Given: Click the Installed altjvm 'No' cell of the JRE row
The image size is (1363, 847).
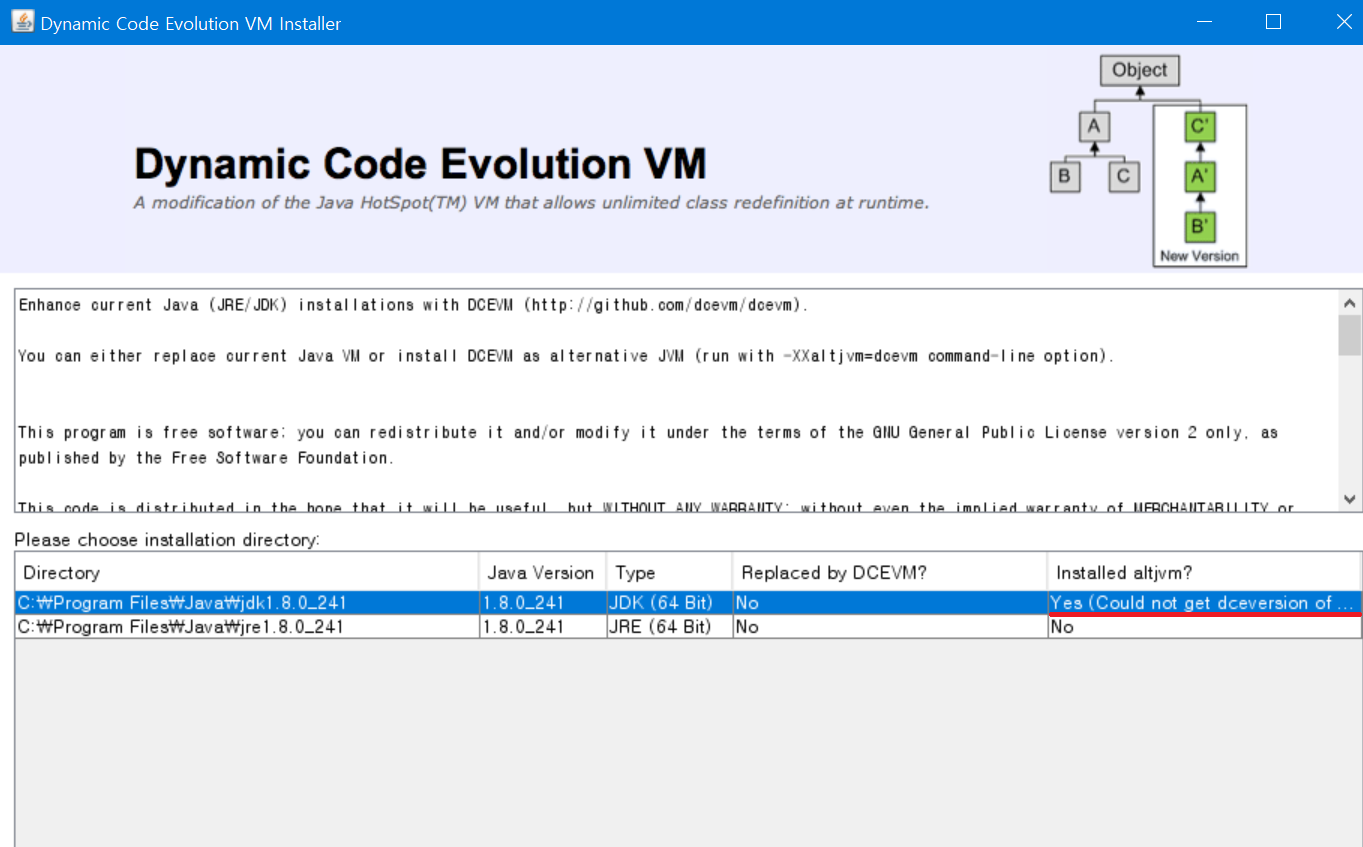Looking at the screenshot, I should (1204, 627).
